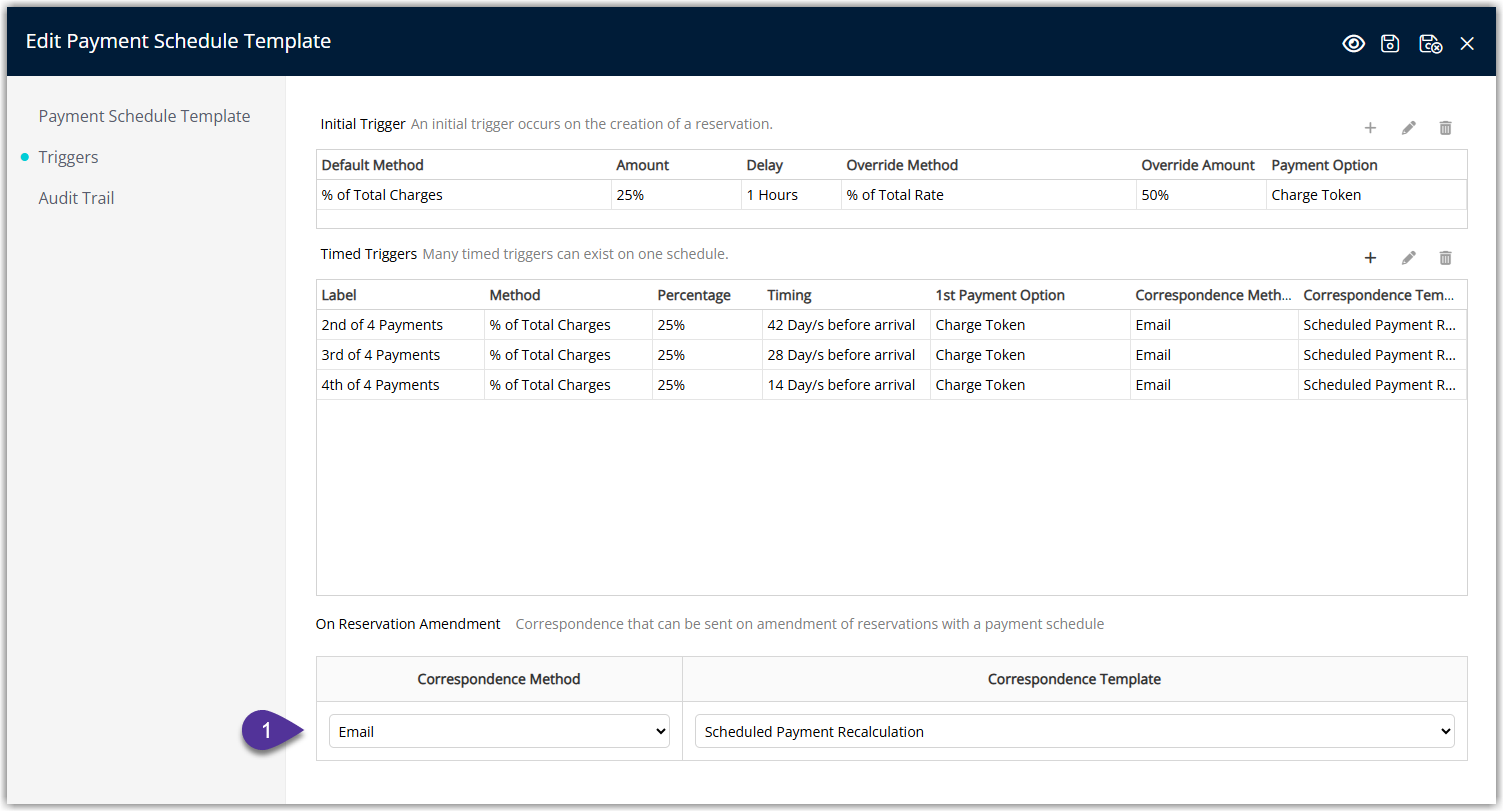This screenshot has width=1504, height=812.
Task: Click the 42 Day/s before arrival cell
Action: click(846, 325)
